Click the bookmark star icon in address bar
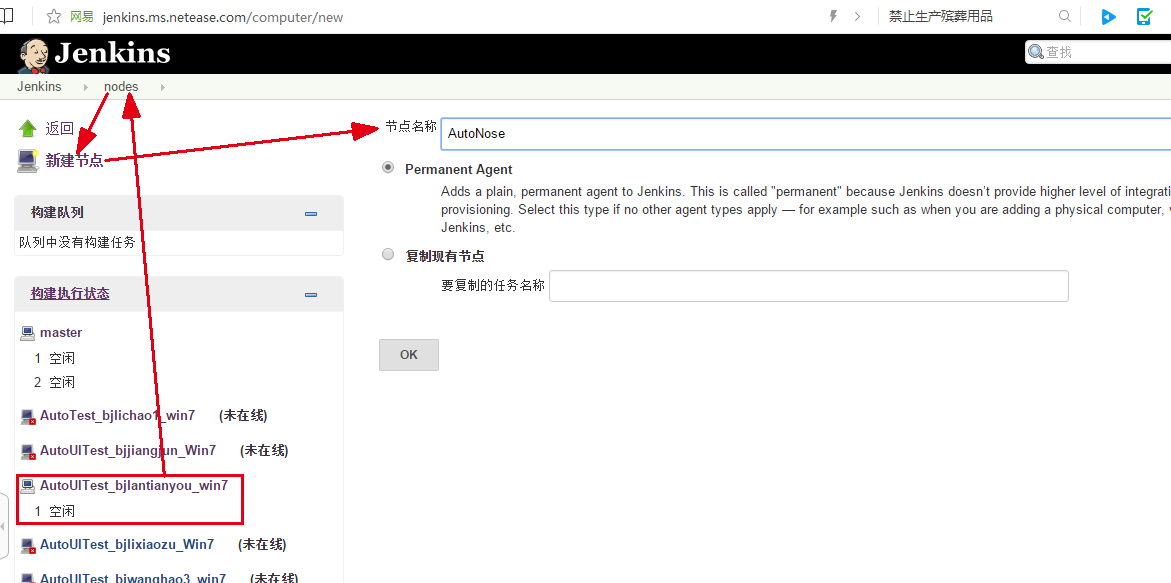The width and height of the screenshot is (1171, 583). click(54, 16)
